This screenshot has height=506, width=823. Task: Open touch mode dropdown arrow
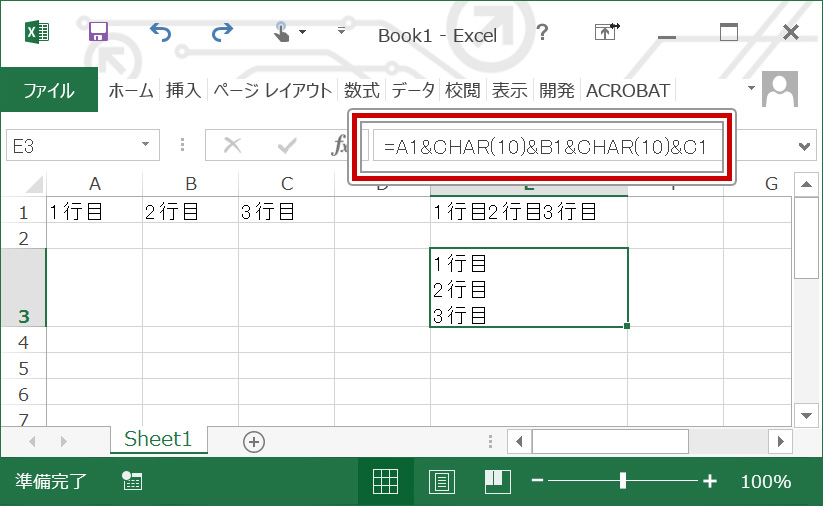coord(303,32)
